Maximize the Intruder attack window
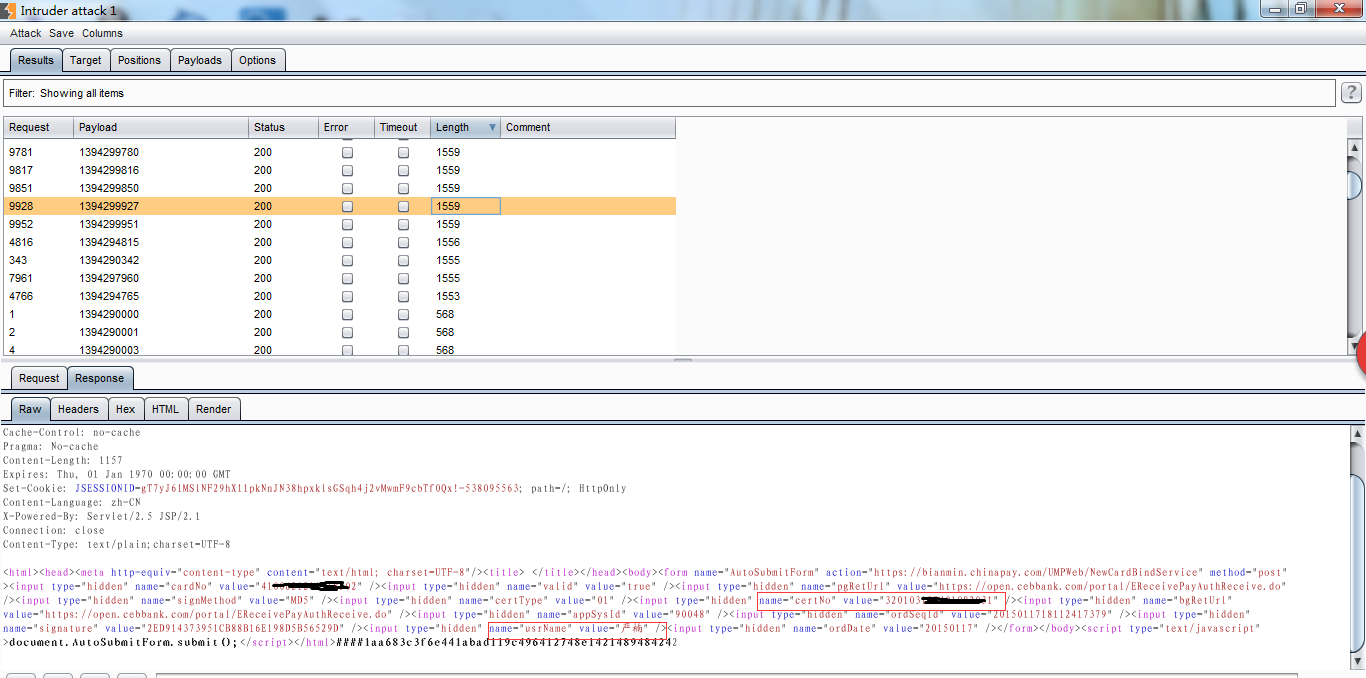 pyautogui.click(x=1301, y=8)
